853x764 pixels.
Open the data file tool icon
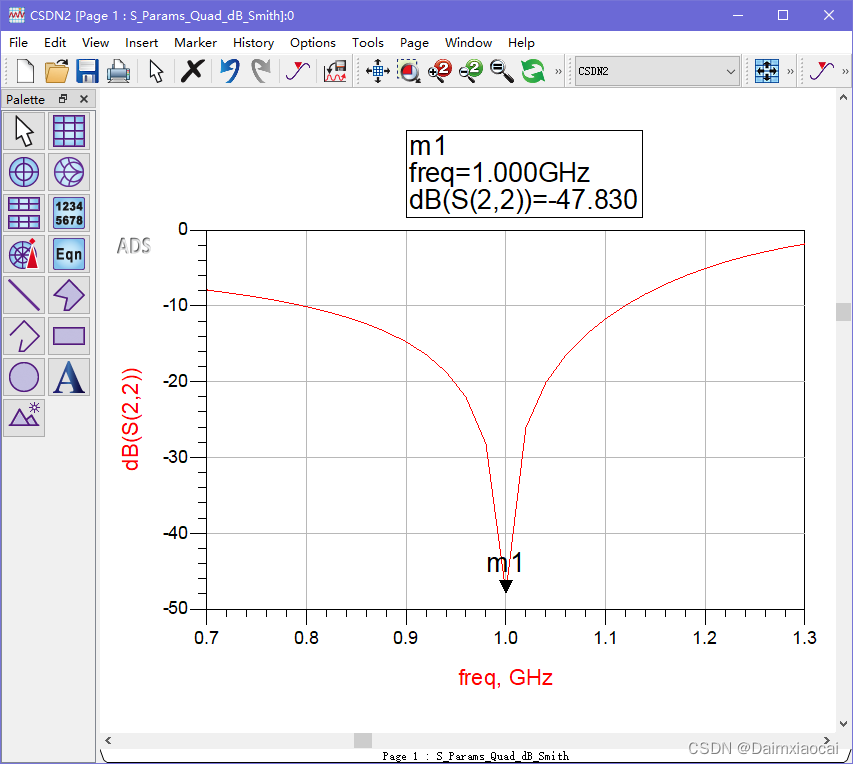[x=335, y=71]
